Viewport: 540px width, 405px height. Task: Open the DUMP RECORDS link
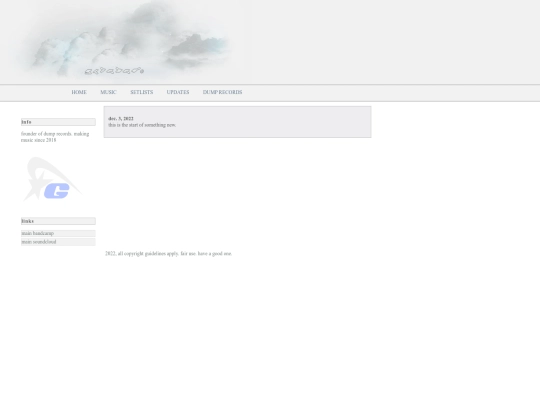[x=222, y=92]
